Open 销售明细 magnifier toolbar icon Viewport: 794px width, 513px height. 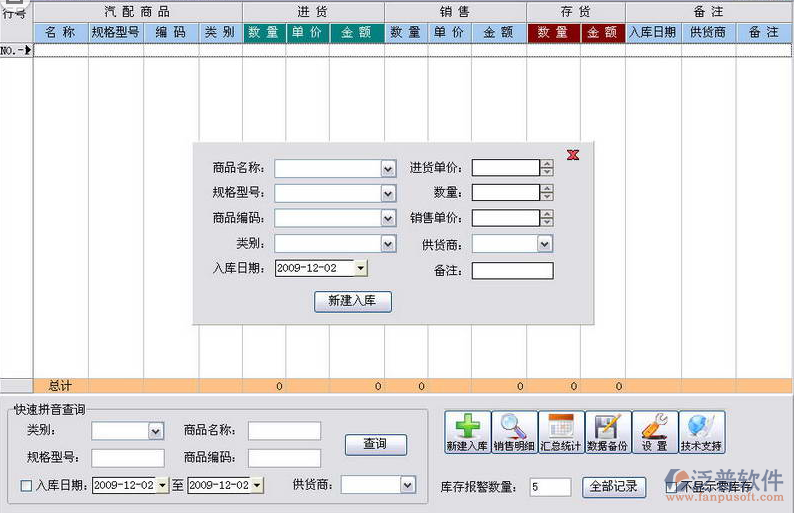click(514, 432)
